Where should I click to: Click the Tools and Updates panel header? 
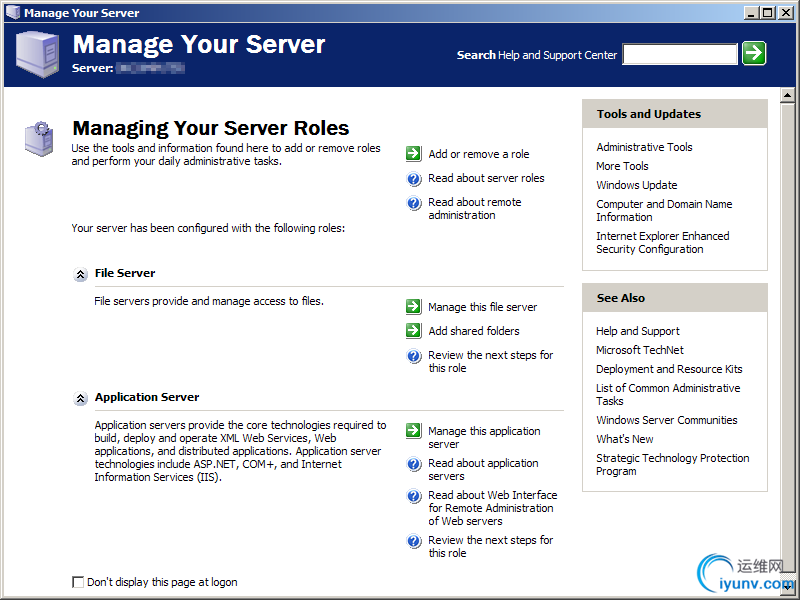[674, 114]
